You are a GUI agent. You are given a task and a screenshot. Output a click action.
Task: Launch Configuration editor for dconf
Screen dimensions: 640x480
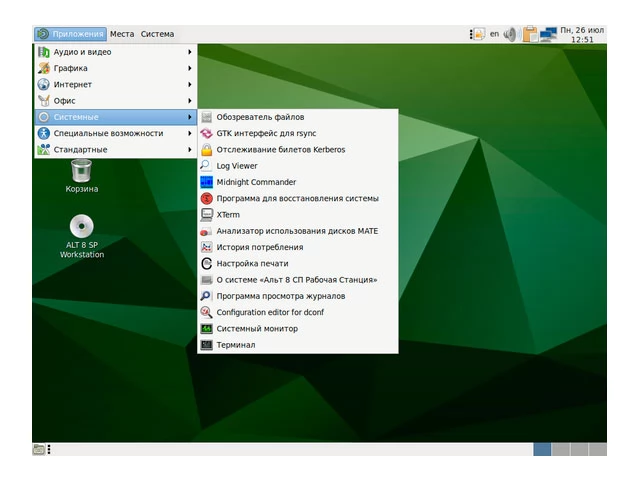tap(270, 312)
